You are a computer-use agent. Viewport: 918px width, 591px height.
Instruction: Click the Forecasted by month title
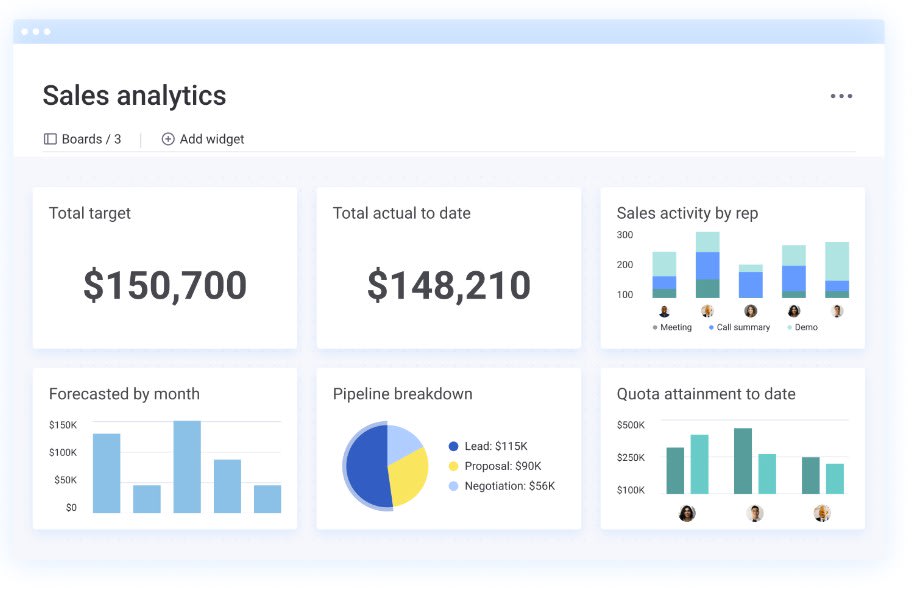click(x=124, y=394)
